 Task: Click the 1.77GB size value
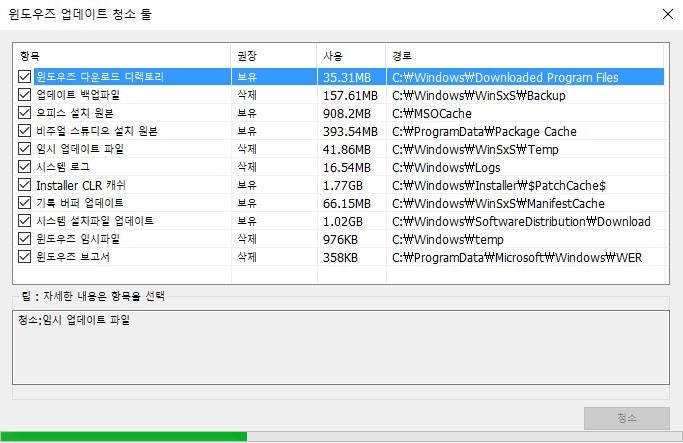[343, 186]
